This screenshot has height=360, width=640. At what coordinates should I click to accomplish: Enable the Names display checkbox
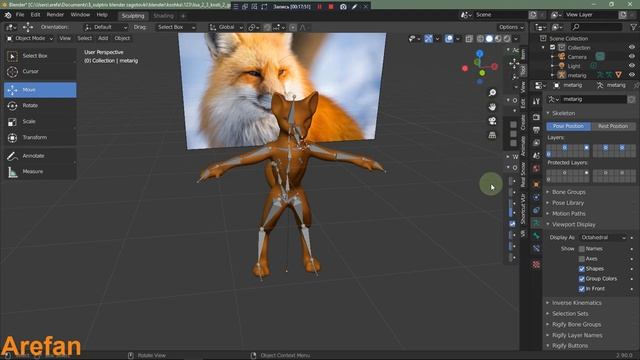pos(582,249)
